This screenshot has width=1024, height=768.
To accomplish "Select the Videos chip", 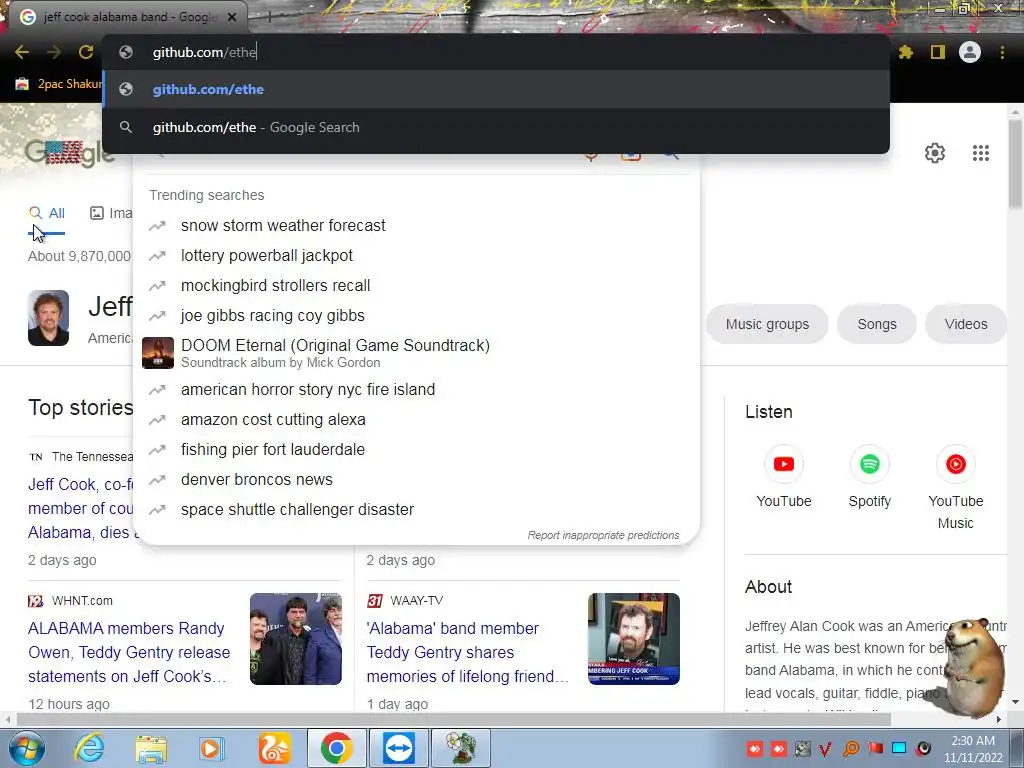I will point(965,324).
